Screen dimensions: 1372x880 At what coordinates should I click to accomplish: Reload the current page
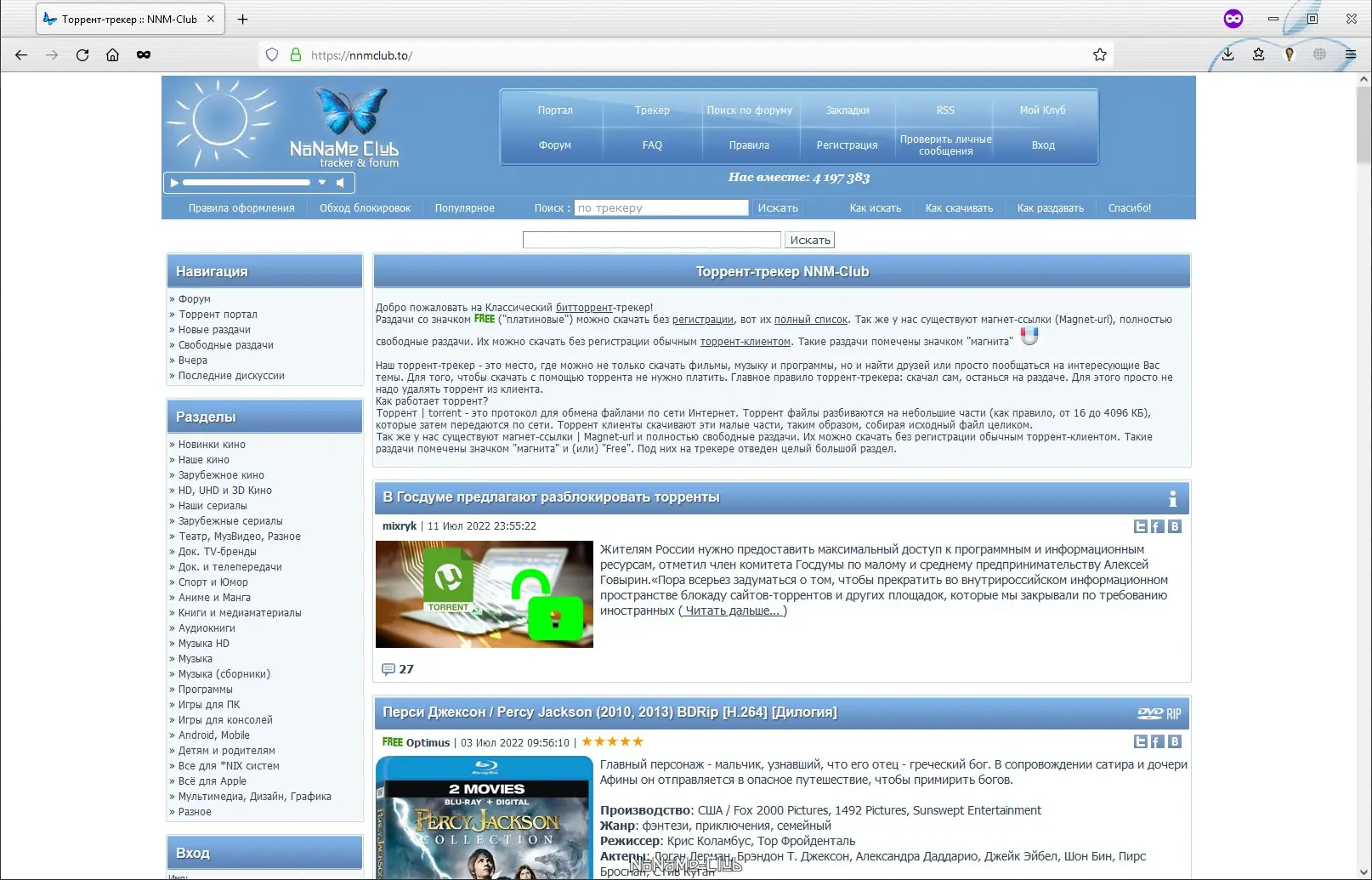(82, 55)
